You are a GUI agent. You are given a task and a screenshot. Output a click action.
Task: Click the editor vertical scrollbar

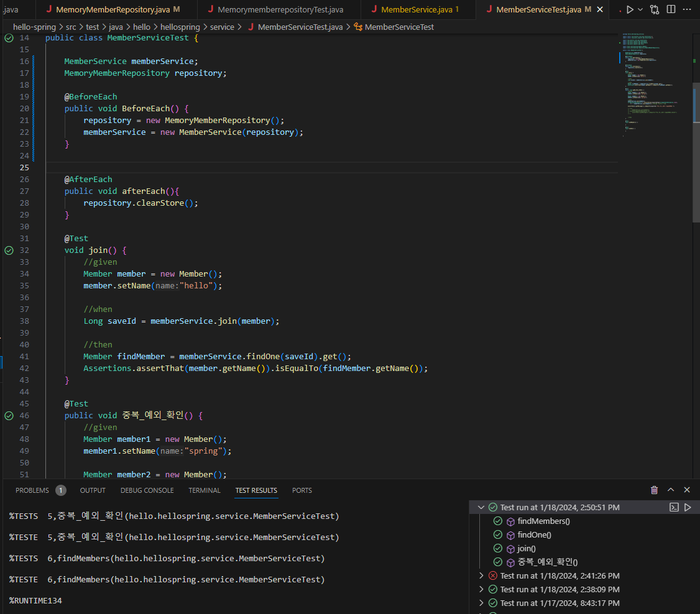696,152
